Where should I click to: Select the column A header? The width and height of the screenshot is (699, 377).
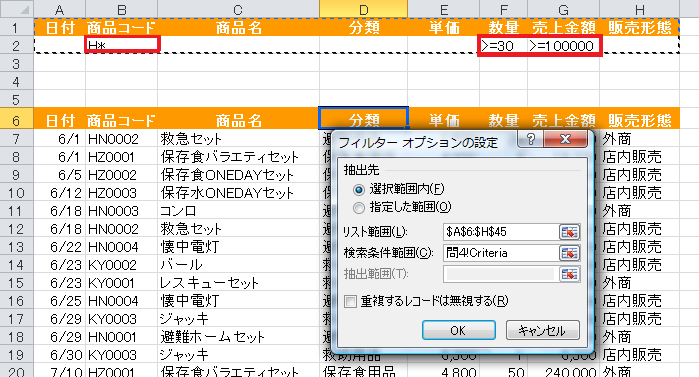point(59,9)
